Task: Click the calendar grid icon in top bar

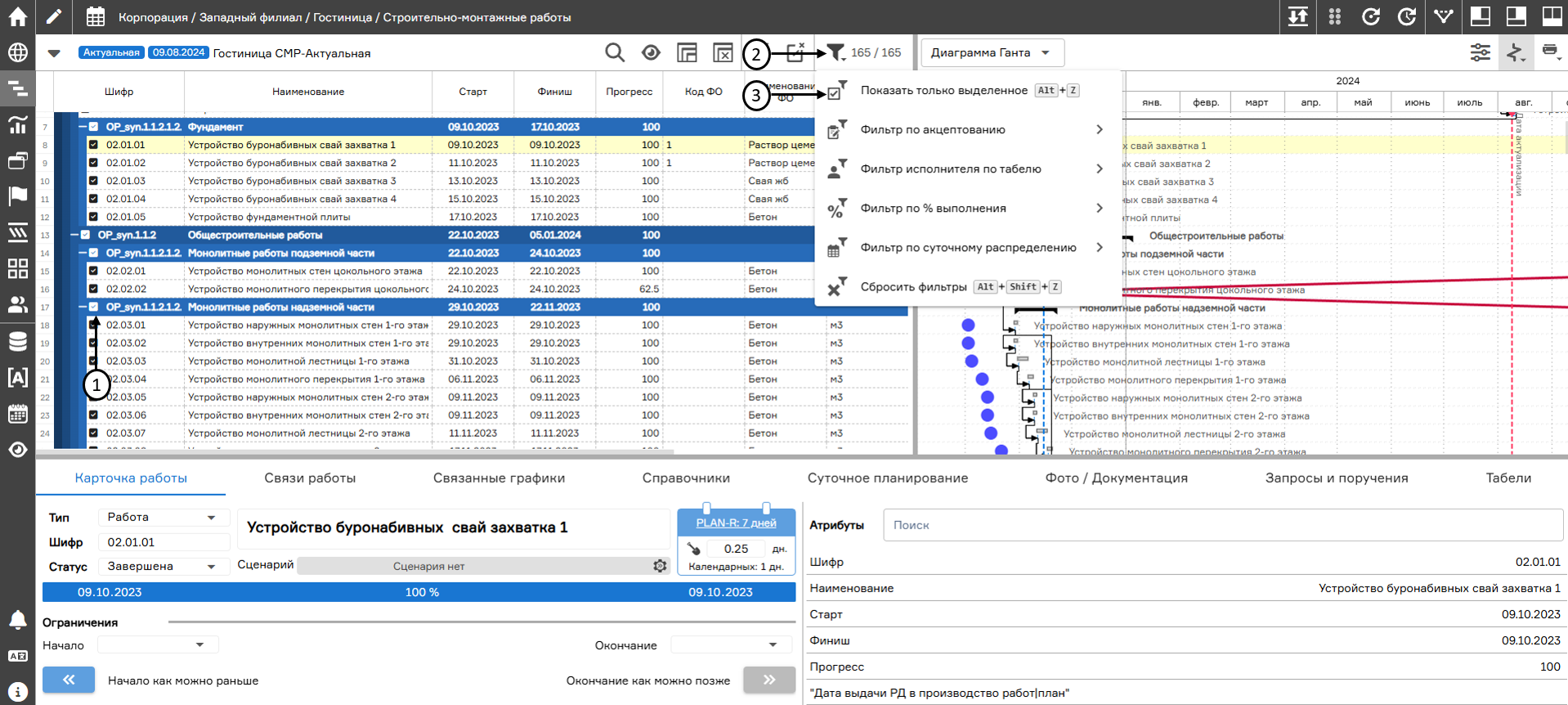Action: (96, 16)
